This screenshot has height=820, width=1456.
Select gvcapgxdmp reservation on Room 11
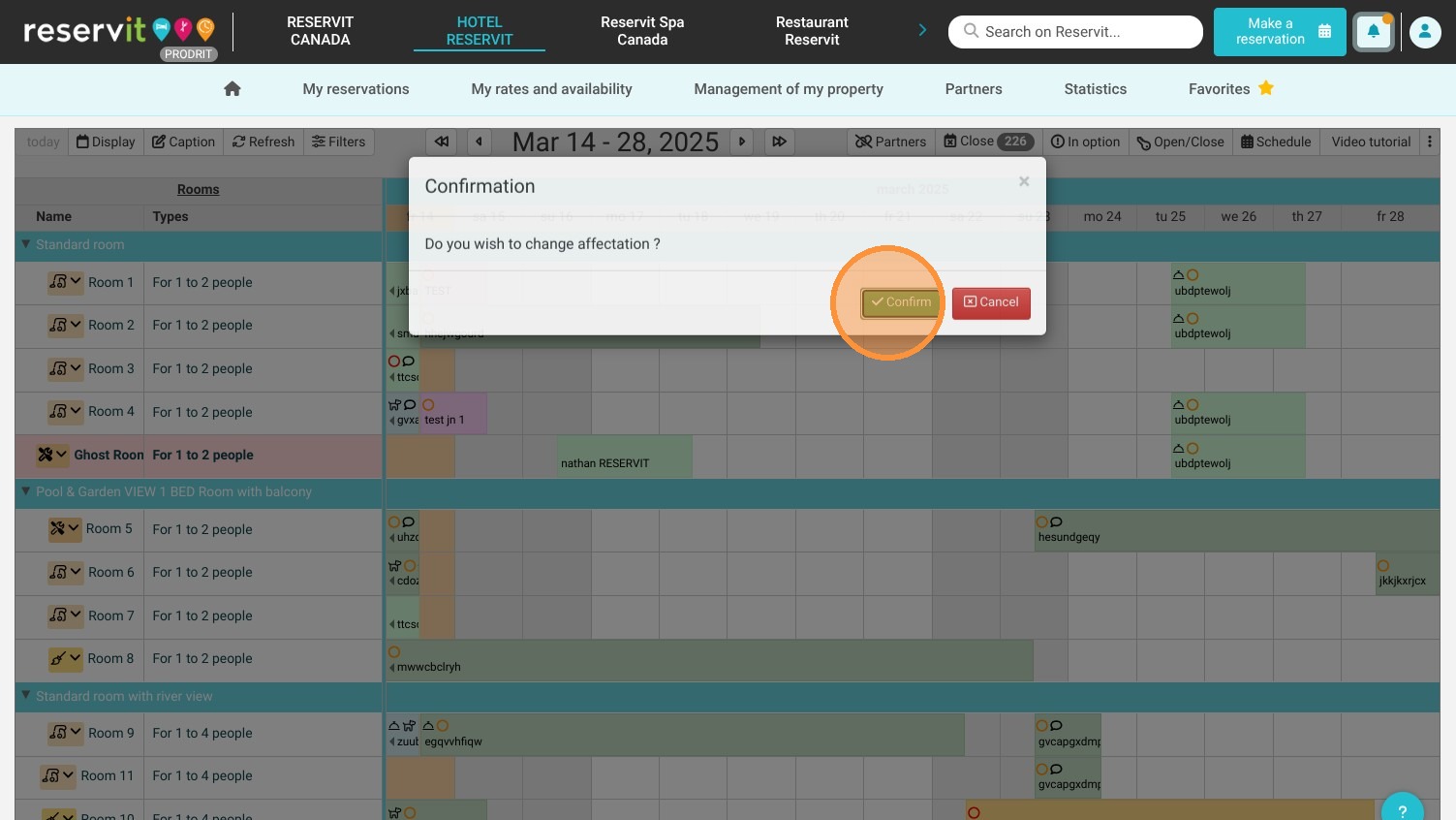(x=1068, y=777)
